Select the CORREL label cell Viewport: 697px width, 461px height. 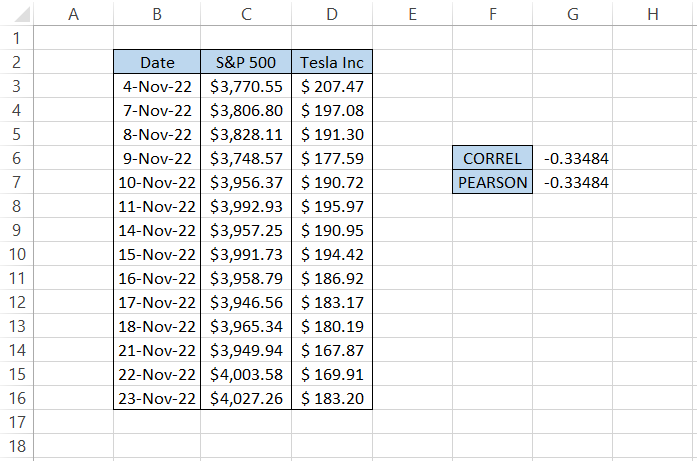[492, 158]
